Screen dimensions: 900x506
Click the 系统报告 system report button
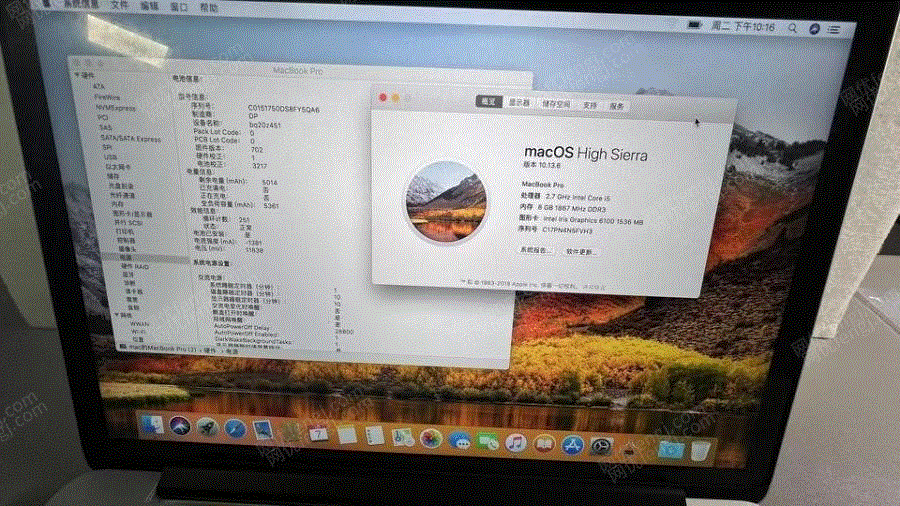pos(536,250)
